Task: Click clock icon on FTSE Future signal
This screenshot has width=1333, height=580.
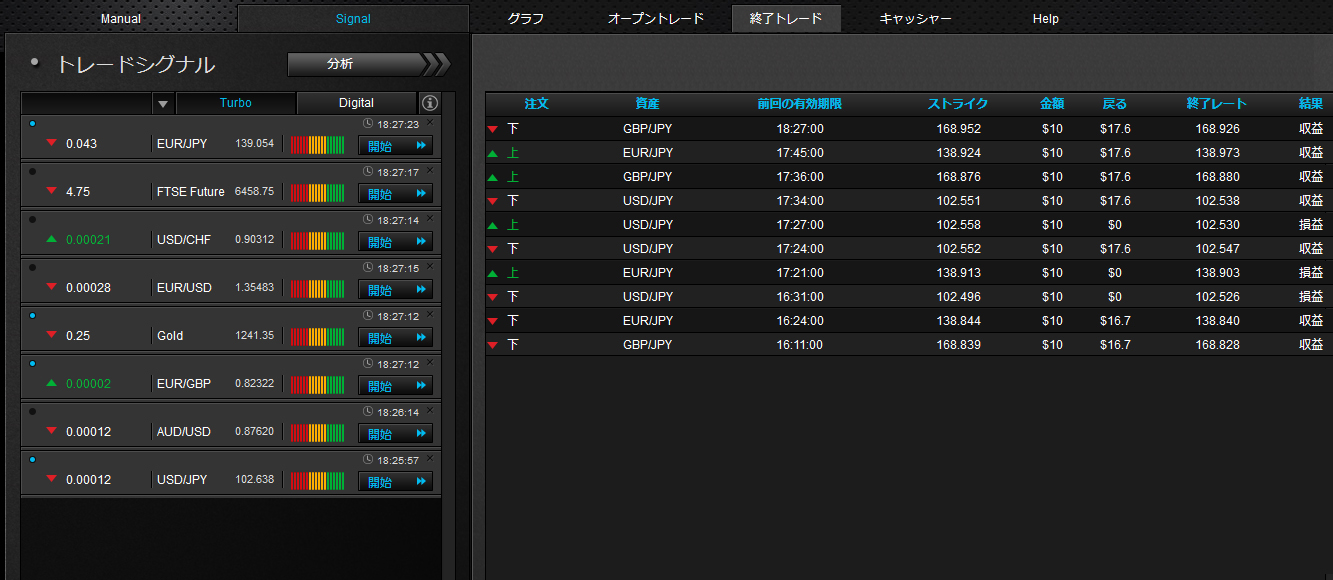Action: pyautogui.click(x=368, y=172)
